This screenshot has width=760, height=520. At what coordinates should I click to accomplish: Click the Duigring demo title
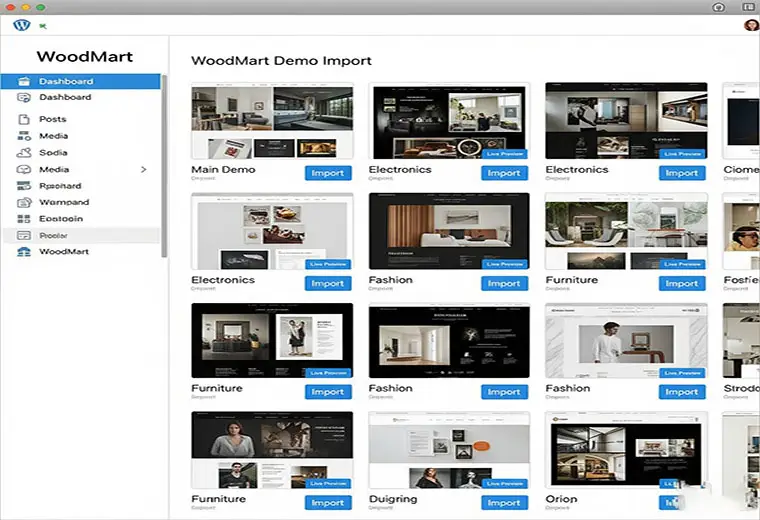pyautogui.click(x=393, y=499)
